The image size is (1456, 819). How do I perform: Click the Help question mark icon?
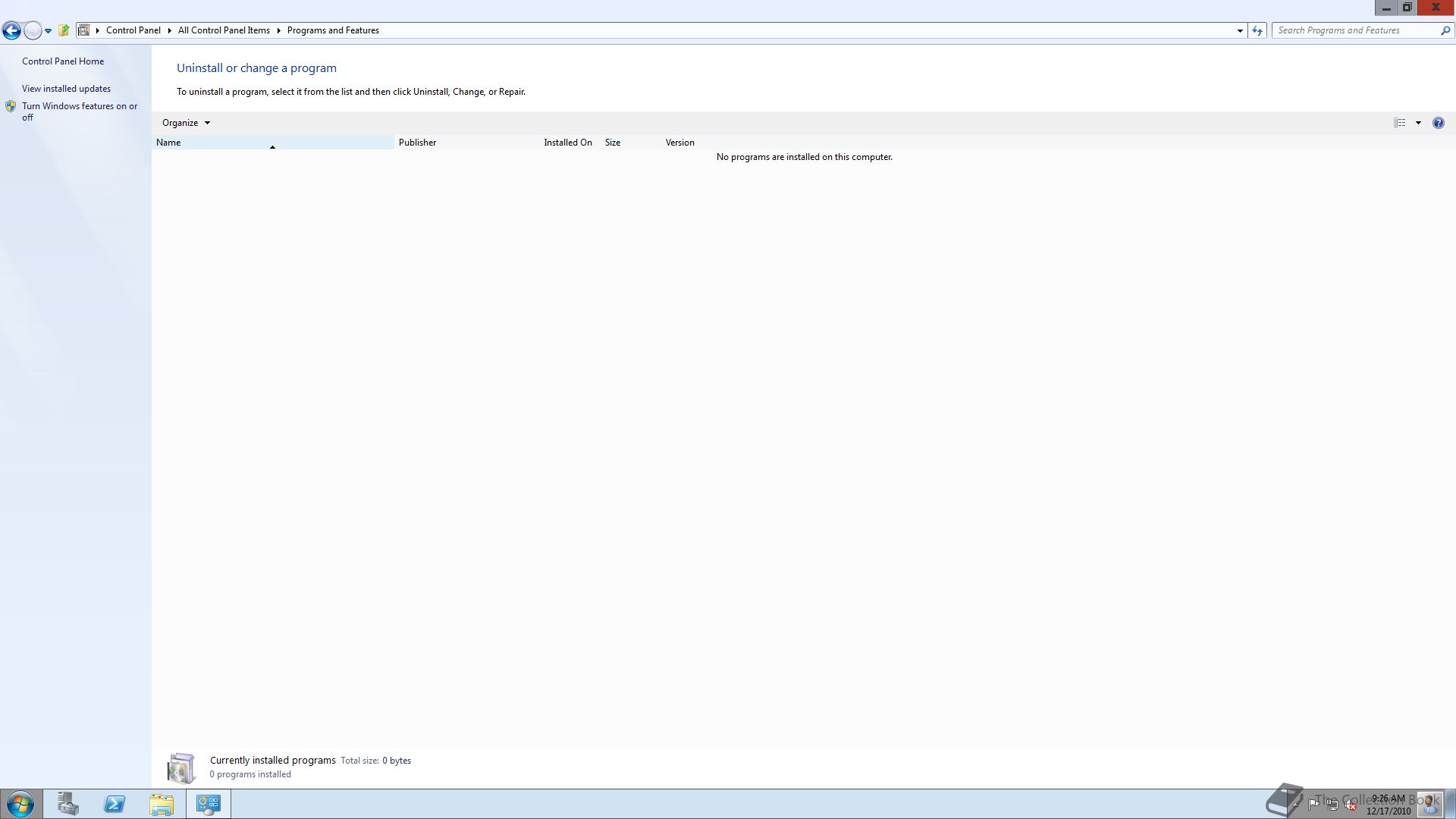[1439, 123]
